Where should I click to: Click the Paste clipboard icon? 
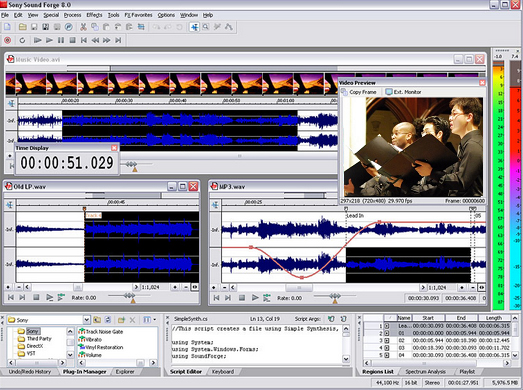click(106, 27)
